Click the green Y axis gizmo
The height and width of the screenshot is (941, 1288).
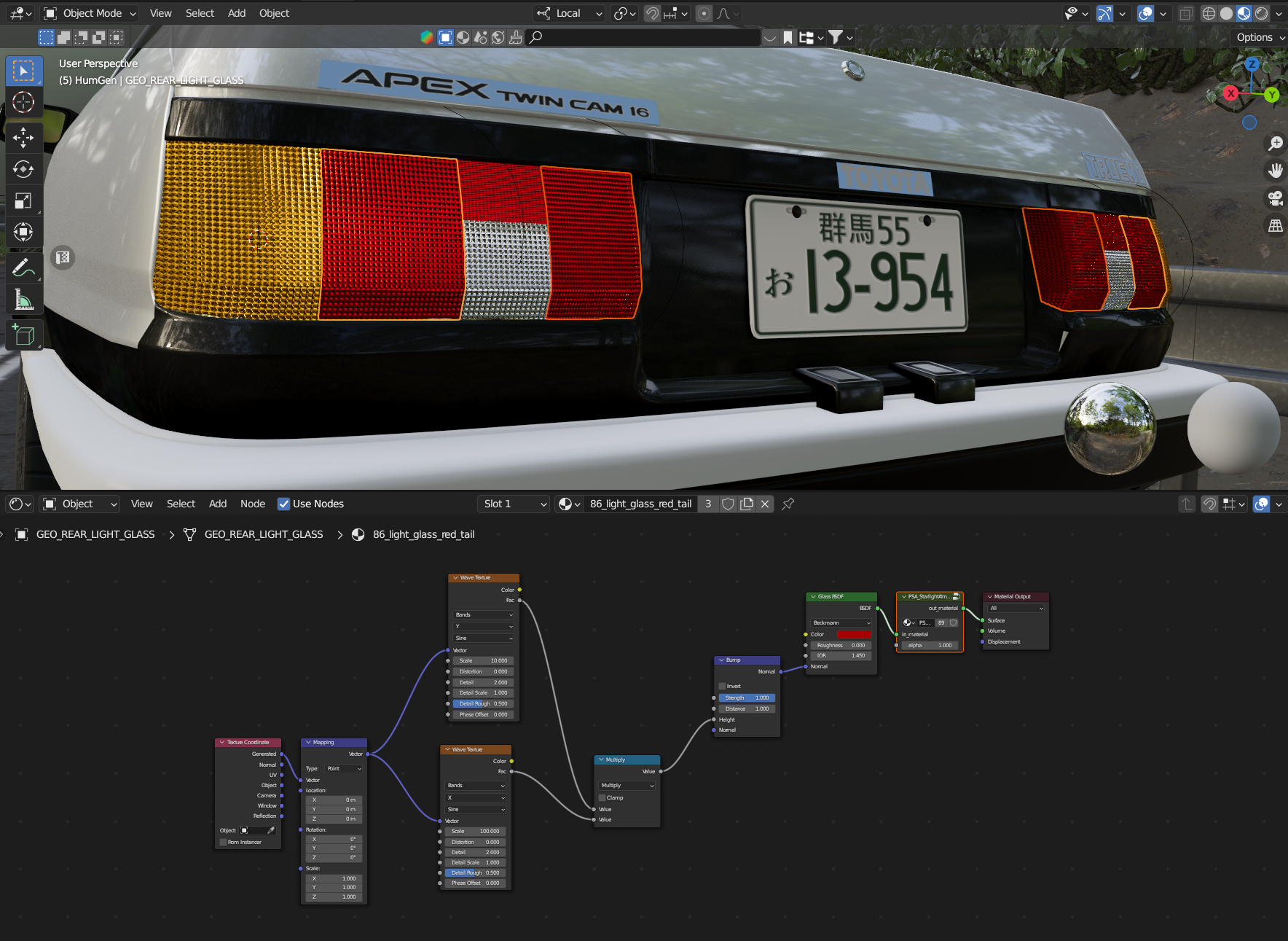(x=1271, y=95)
